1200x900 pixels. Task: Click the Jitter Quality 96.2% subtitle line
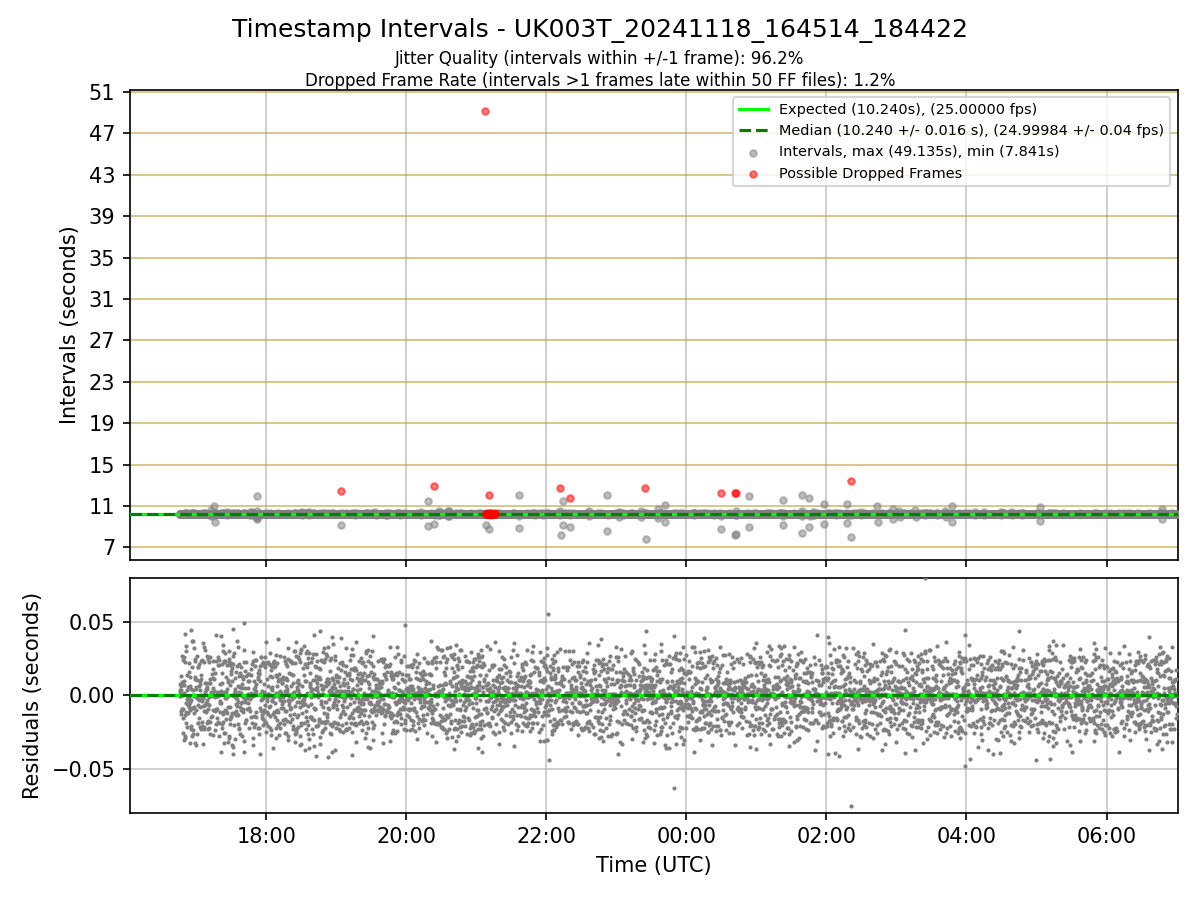[599, 58]
